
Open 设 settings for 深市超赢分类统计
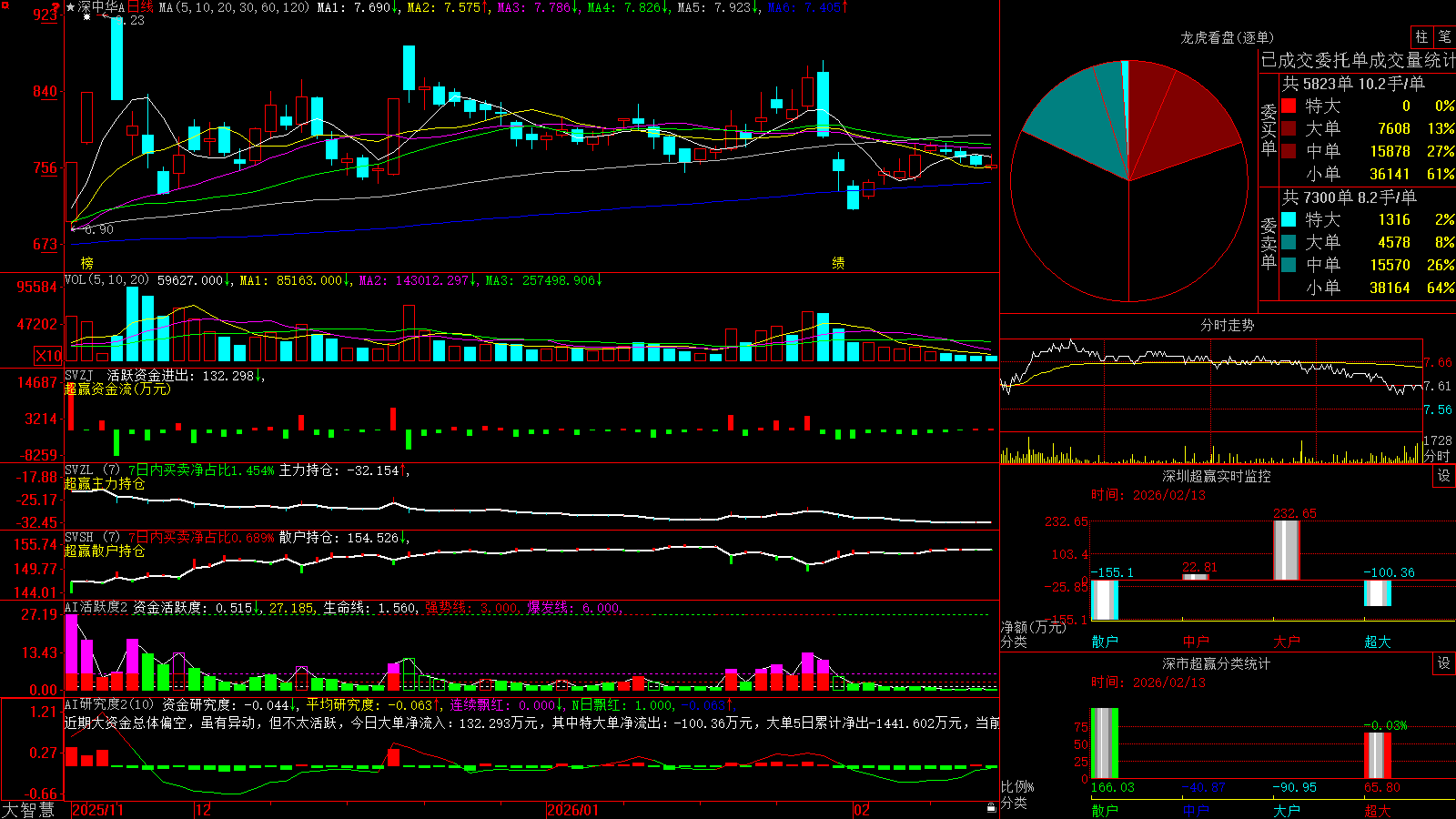click(x=1444, y=663)
